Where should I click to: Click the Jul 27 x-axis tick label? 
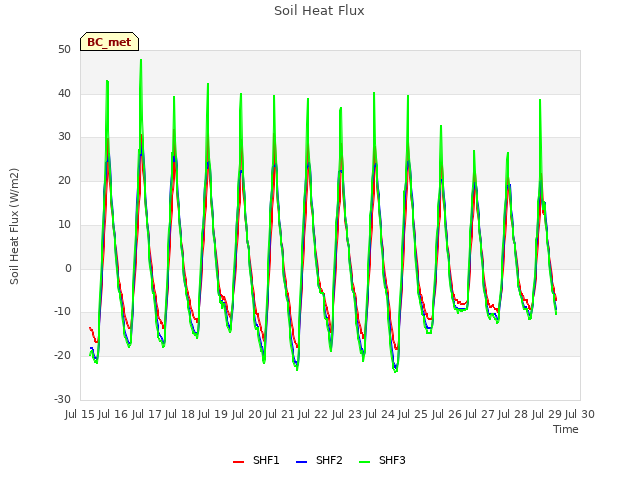[x=480, y=414]
